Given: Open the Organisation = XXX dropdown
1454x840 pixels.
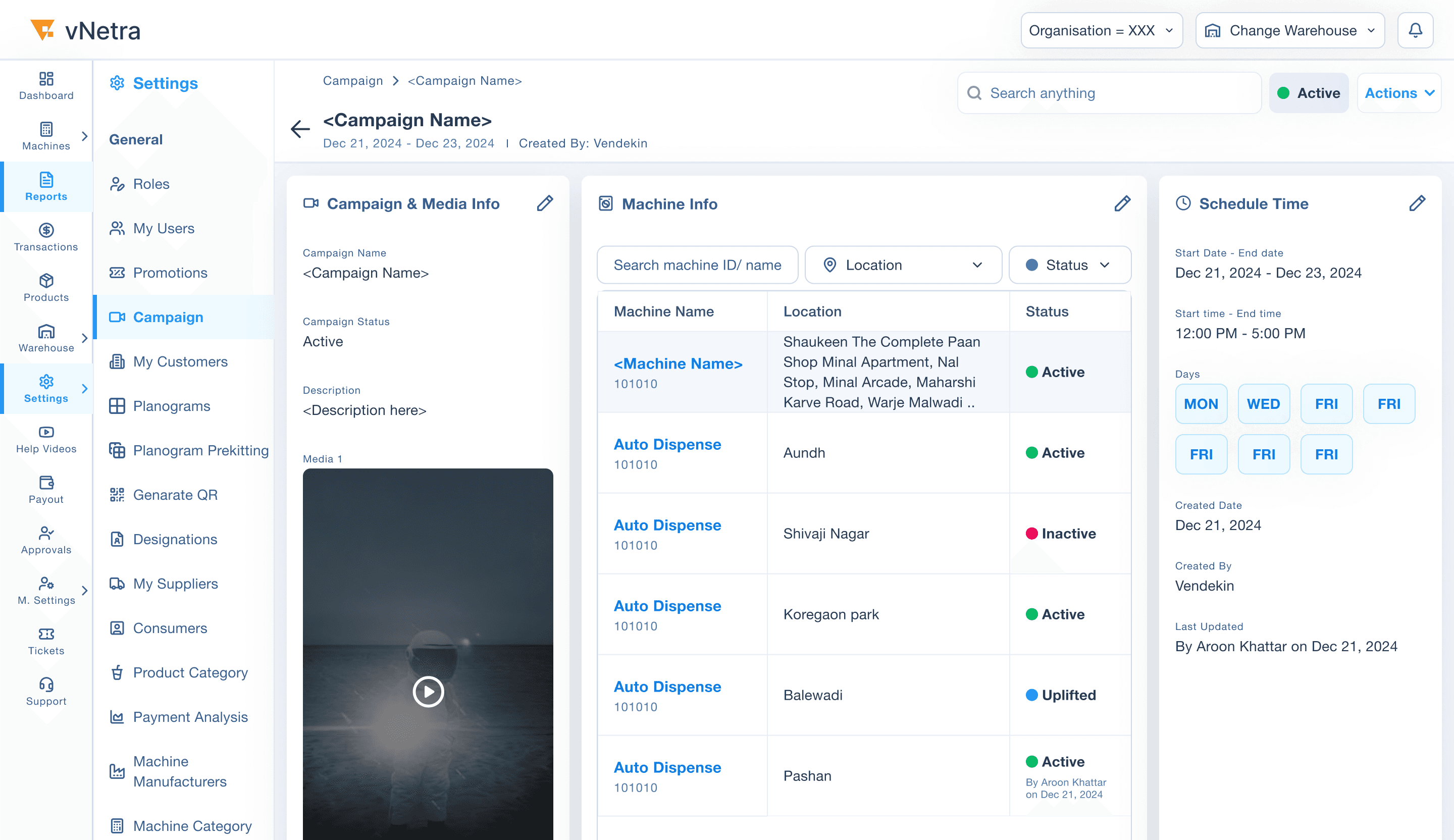Looking at the screenshot, I should point(1101,30).
